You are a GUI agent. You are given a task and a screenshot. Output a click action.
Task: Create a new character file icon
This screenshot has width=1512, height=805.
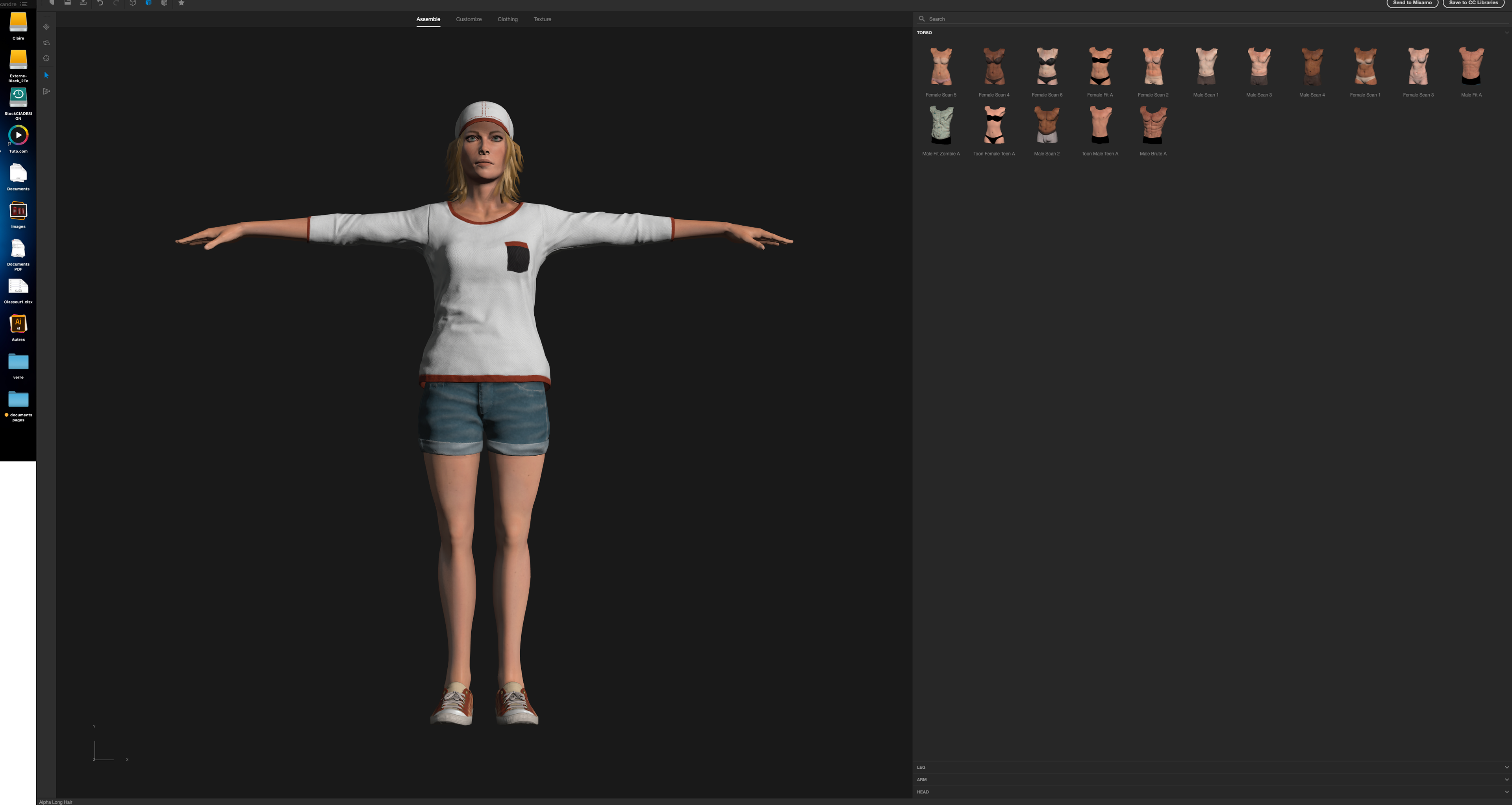pyautogui.click(x=52, y=3)
